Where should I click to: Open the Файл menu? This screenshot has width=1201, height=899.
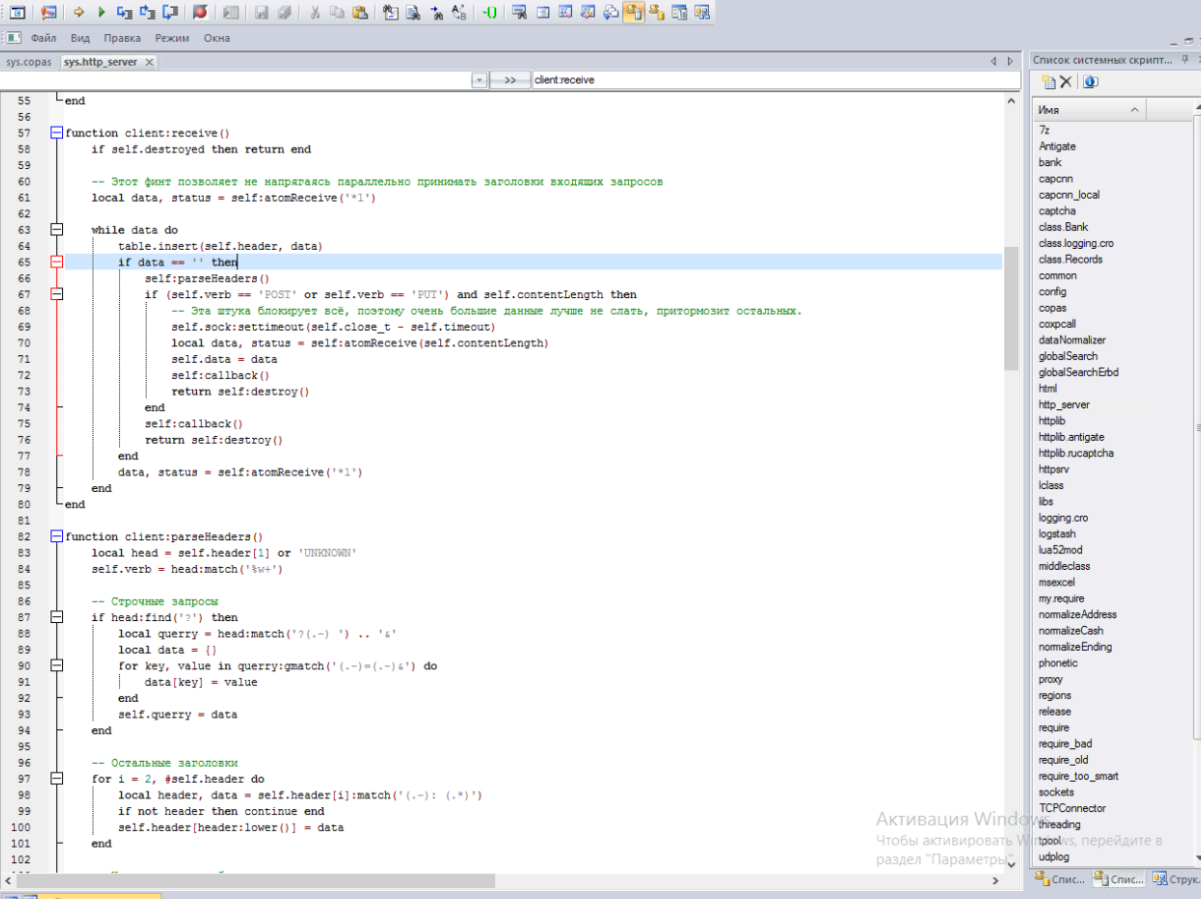(43, 38)
